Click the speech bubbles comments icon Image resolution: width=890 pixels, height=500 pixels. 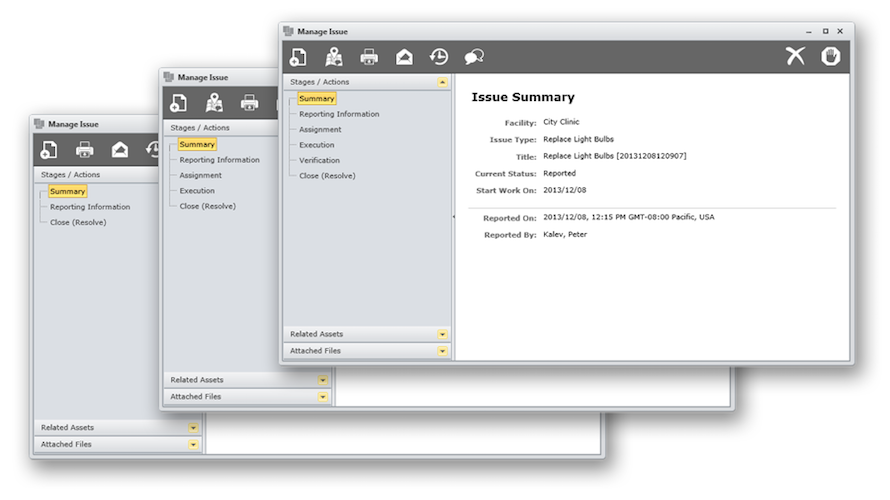tap(474, 57)
